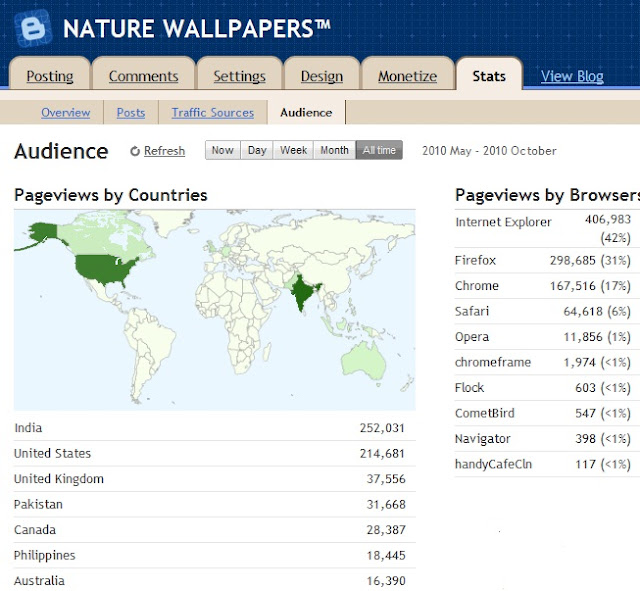
Task: Show stats for Week
Action: coord(293,150)
